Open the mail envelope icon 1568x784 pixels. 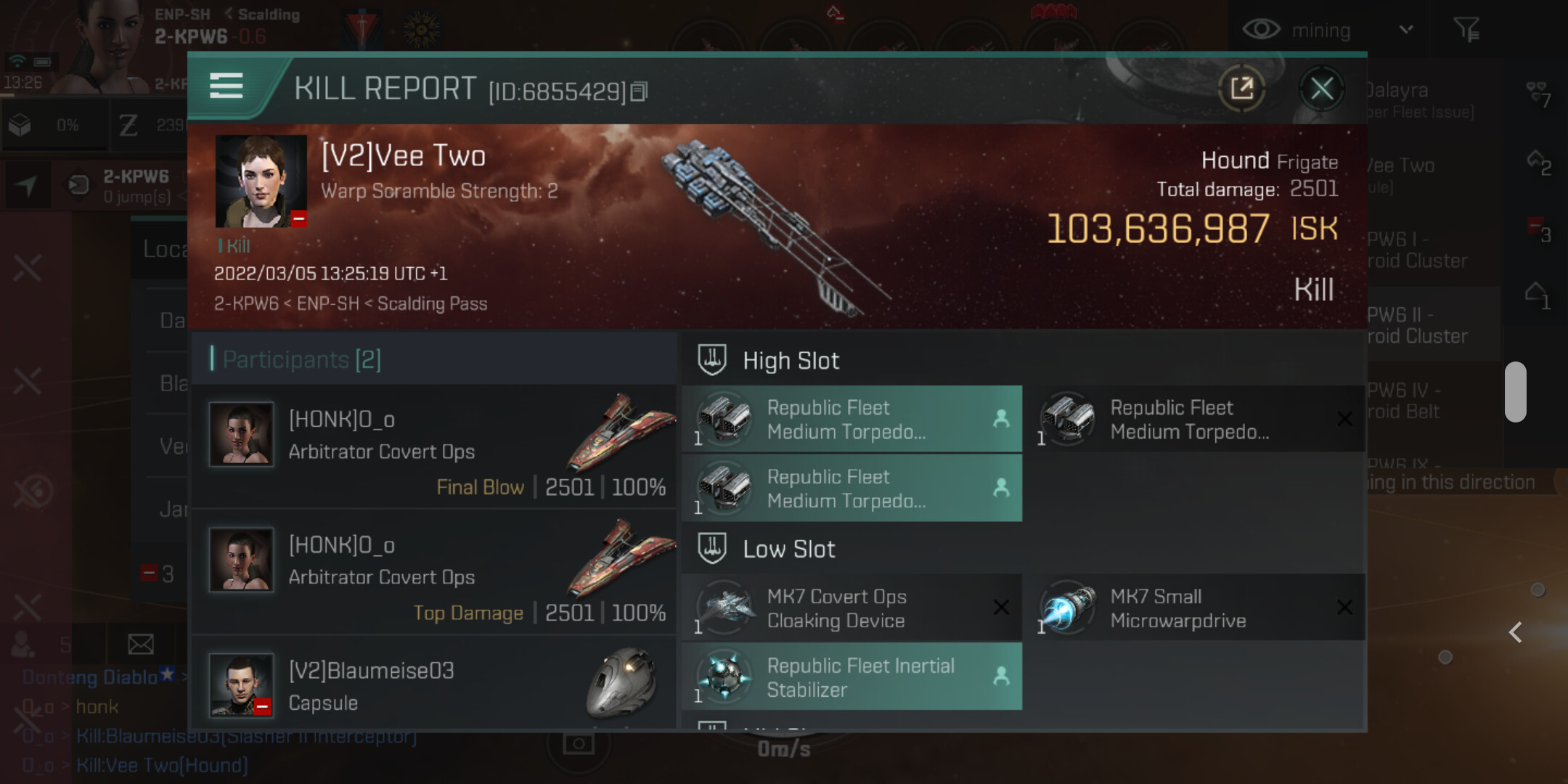tap(140, 644)
